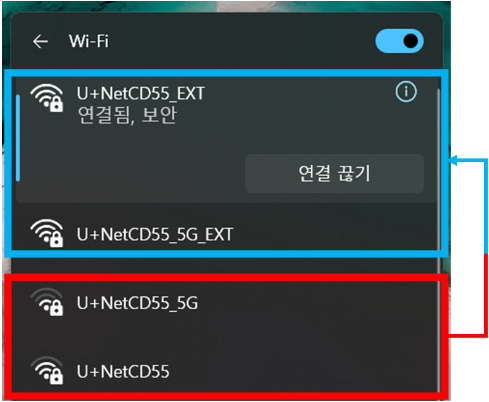This screenshot has height=402, width=489.
Task: Click signal lock icon of U+NetCD55
Action: [x=47, y=370]
